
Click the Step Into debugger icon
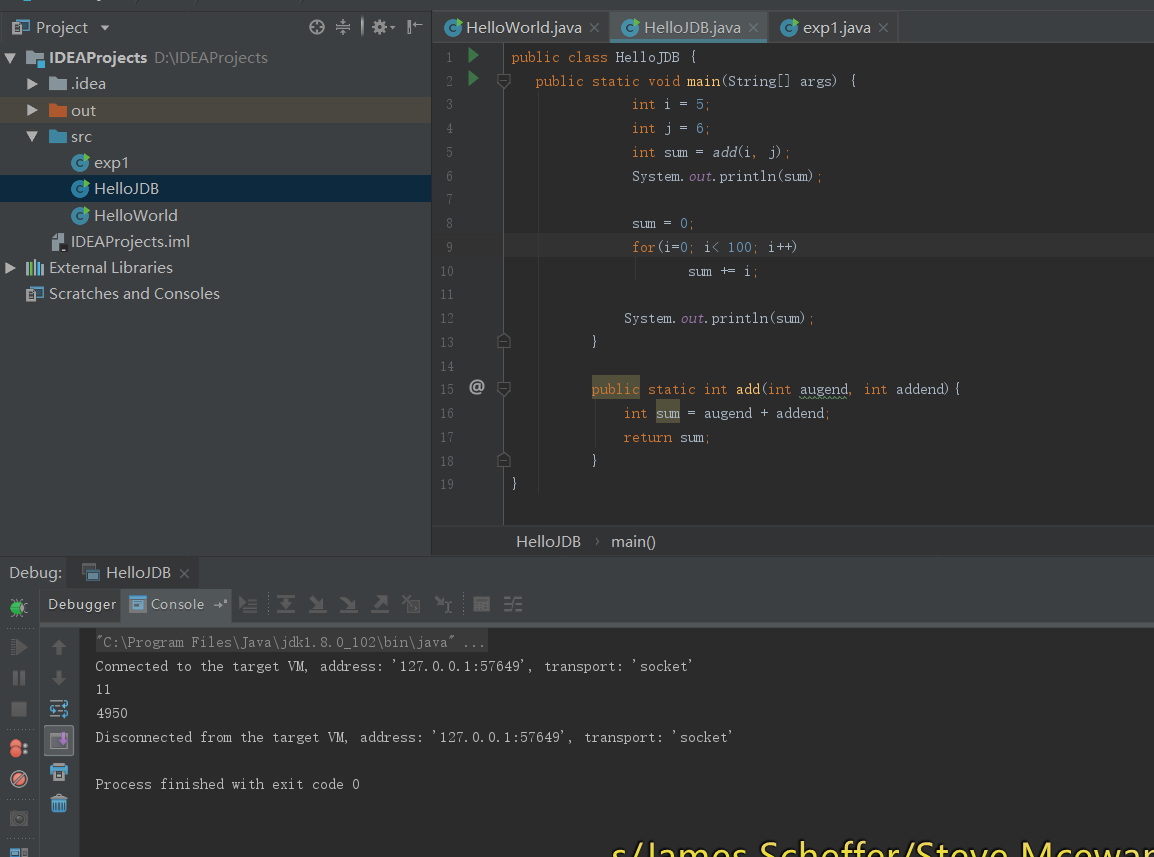pos(317,604)
